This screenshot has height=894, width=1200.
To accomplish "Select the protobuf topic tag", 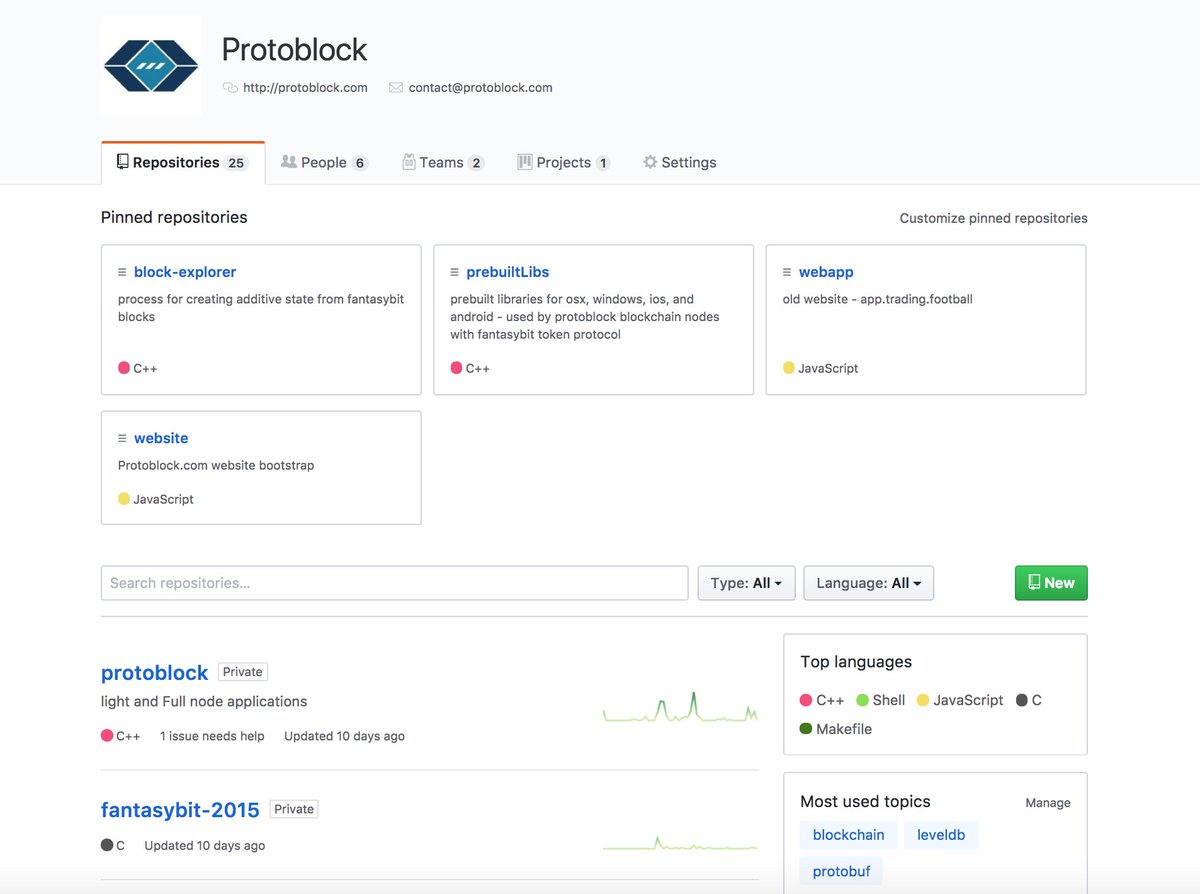I will 841,871.
